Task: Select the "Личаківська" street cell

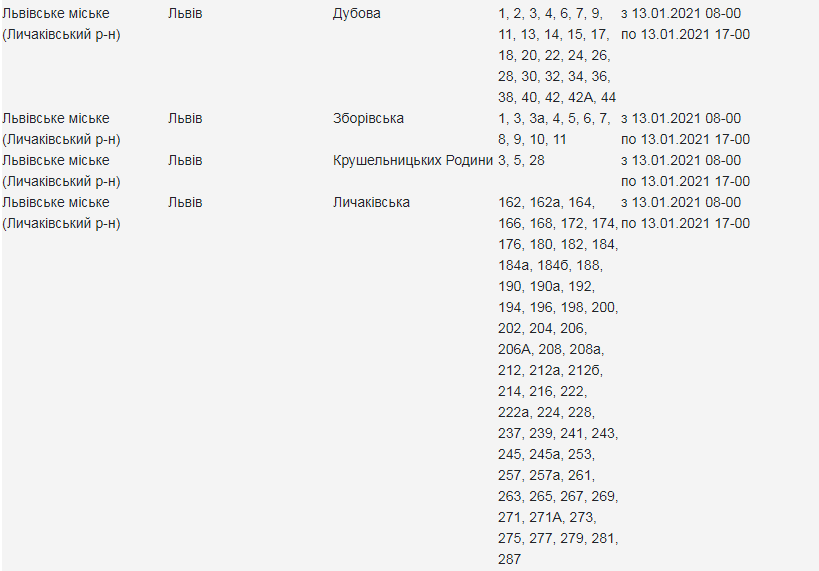Action: (x=371, y=202)
